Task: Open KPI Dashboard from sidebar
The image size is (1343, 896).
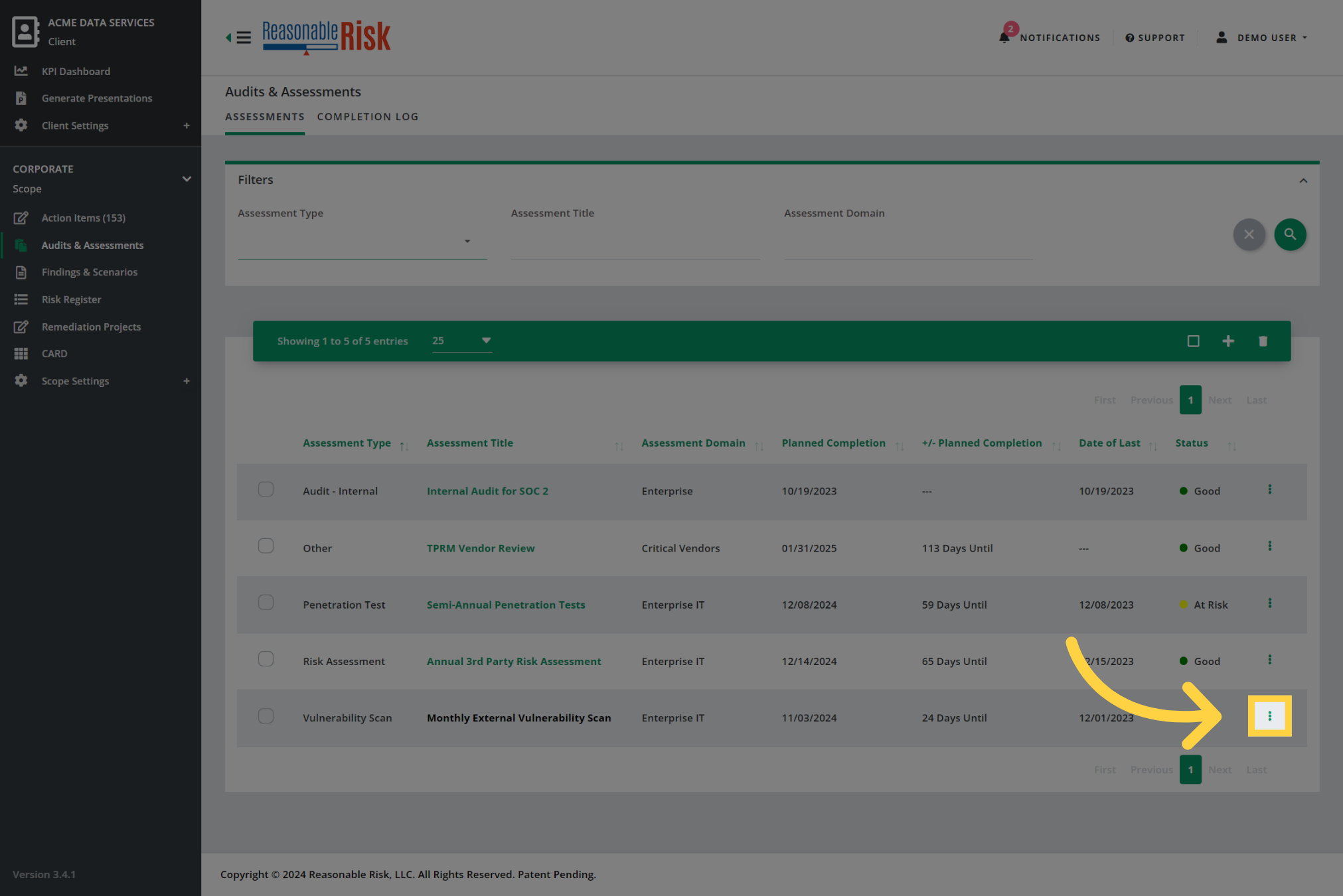Action: click(x=76, y=71)
